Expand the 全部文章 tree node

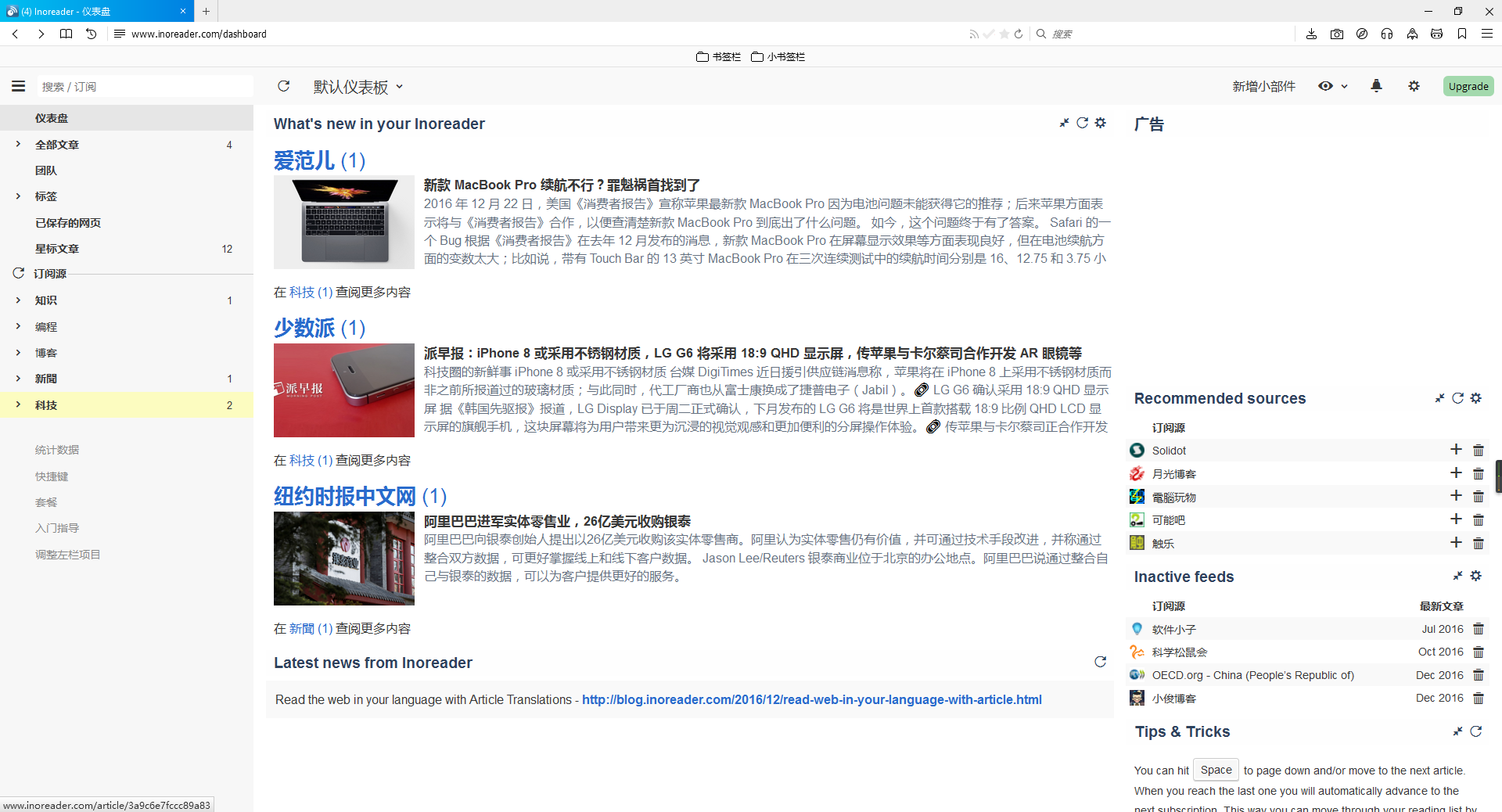(x=18, y=144)
